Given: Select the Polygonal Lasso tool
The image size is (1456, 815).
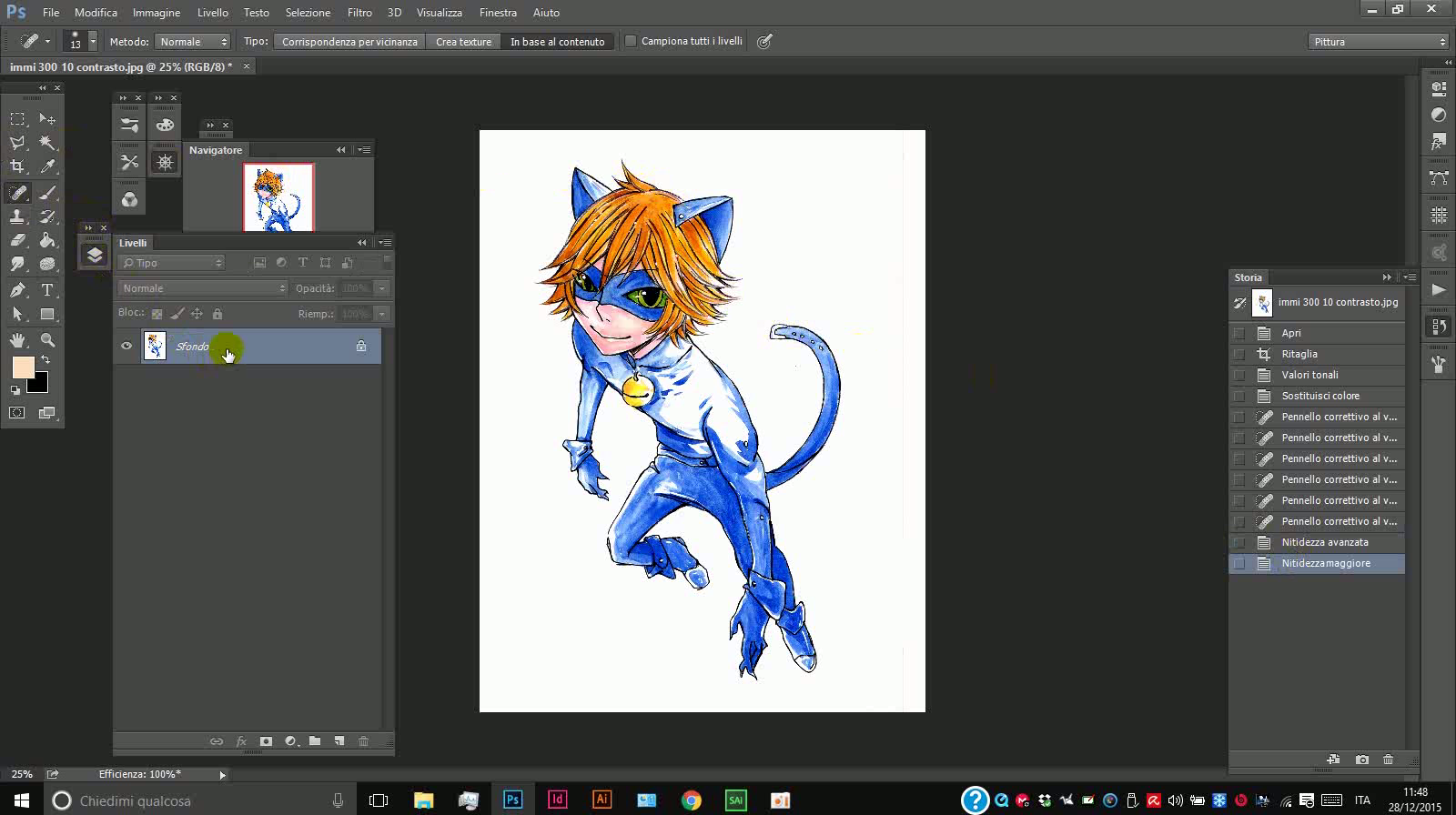Looking at the screenshot, I should (17, 143).
